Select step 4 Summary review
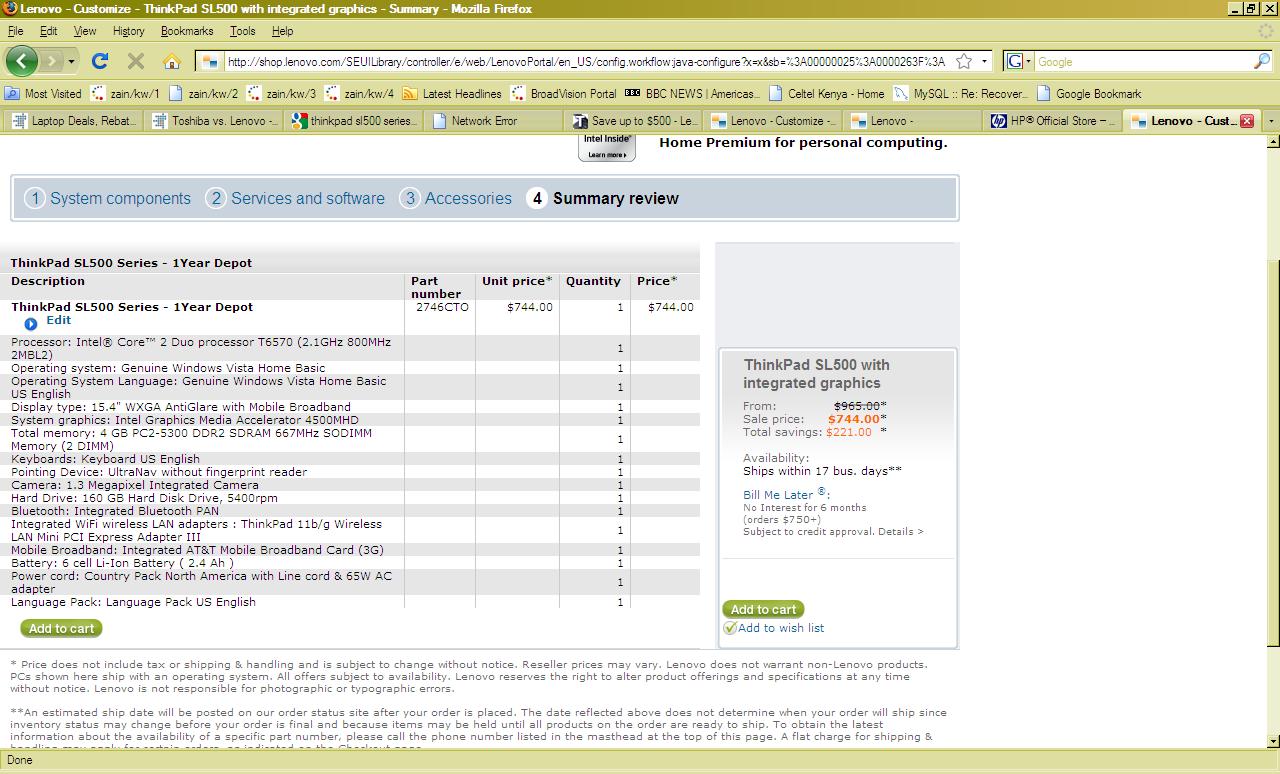 pos(603,198)
